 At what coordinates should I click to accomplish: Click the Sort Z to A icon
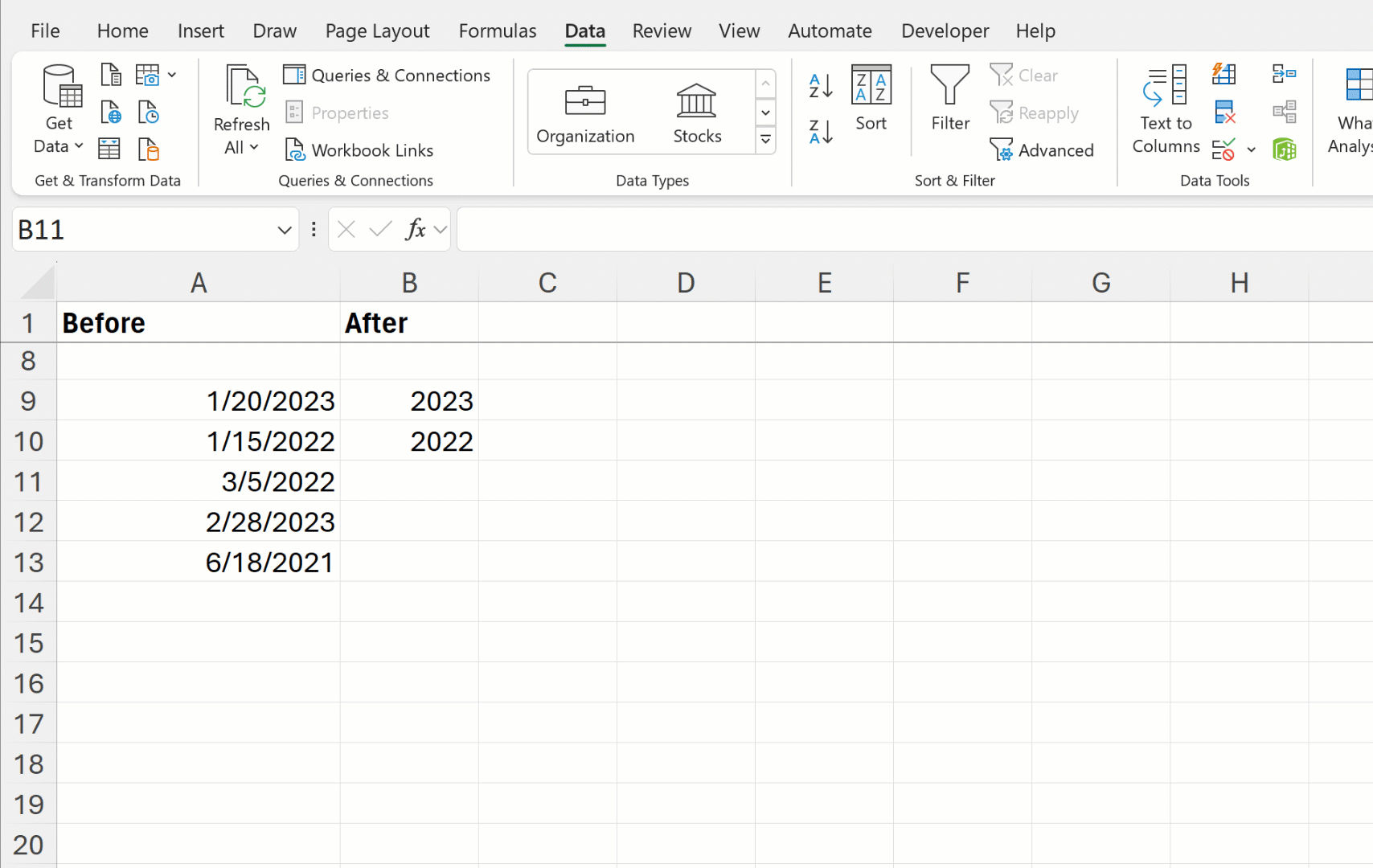tap(820, 133)
